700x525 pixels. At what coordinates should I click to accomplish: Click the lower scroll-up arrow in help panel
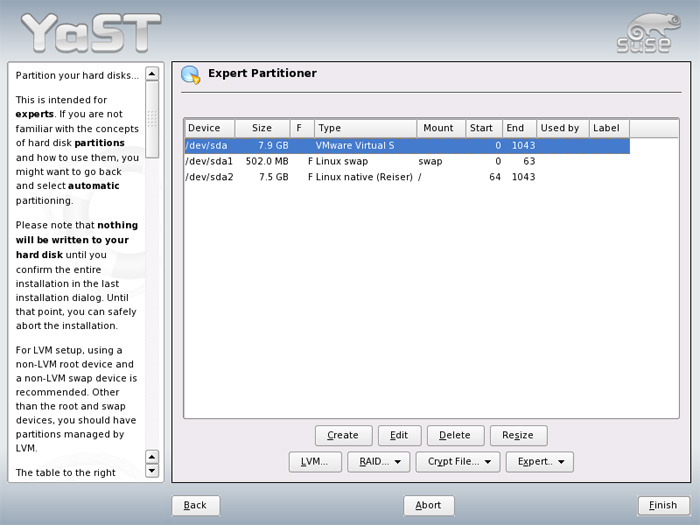point(152,457)
